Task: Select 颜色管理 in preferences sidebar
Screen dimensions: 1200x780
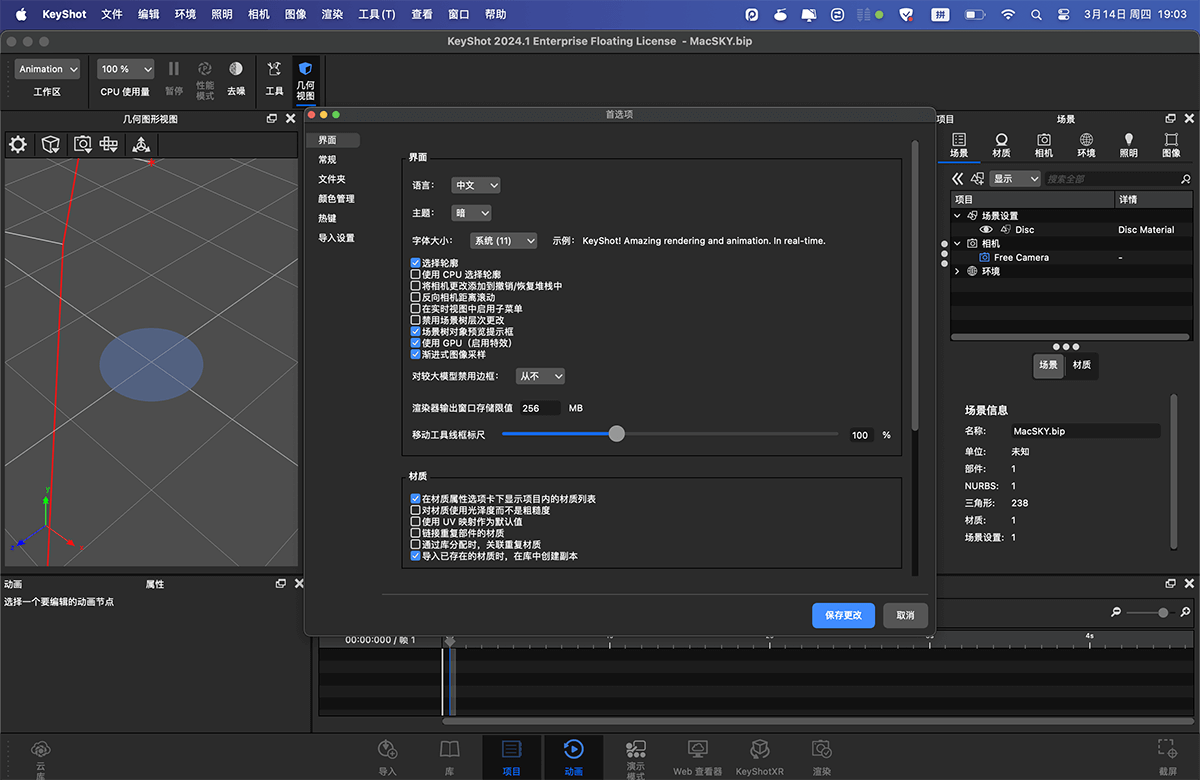Action: 336,199
